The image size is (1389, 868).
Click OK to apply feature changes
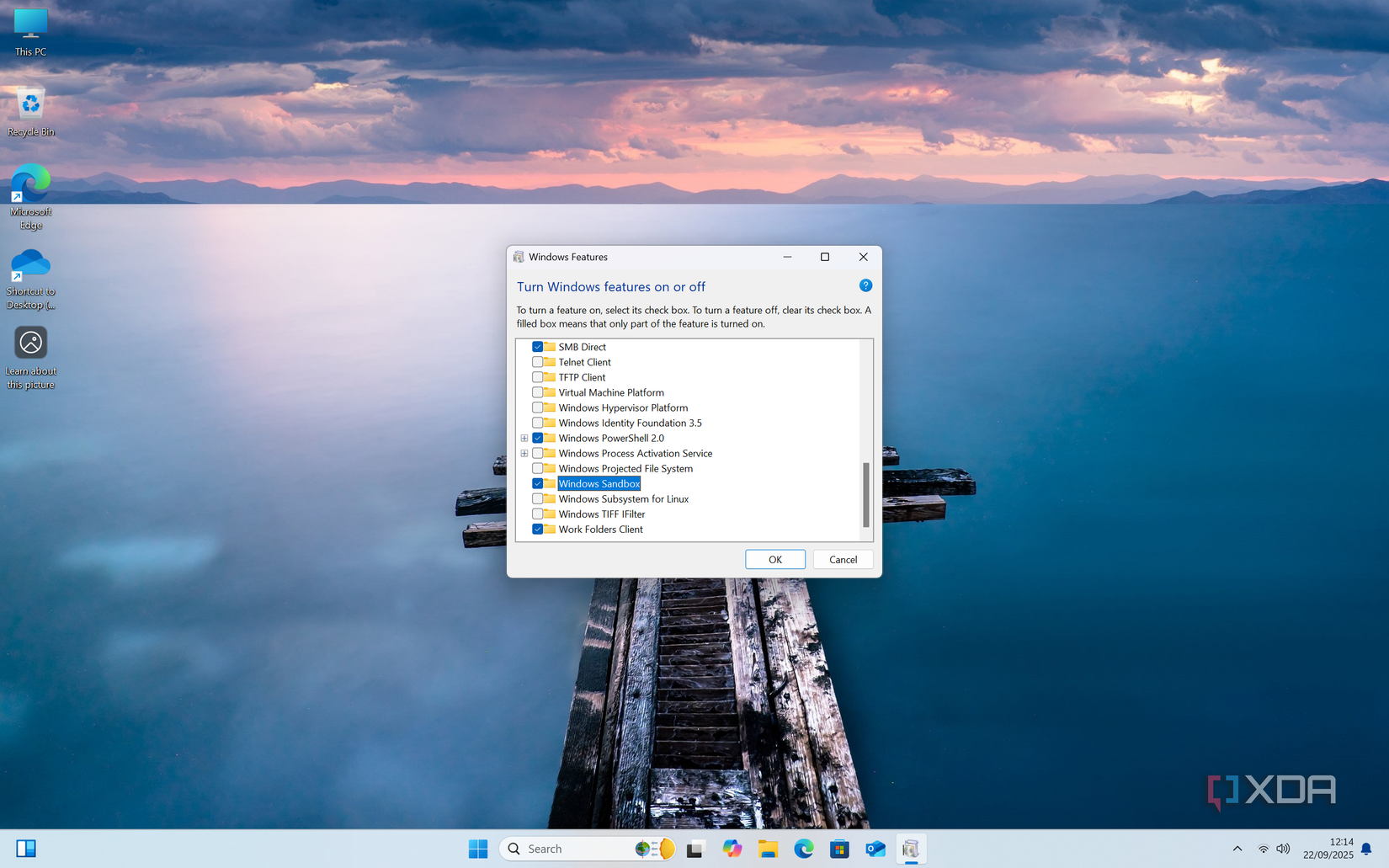775,559
